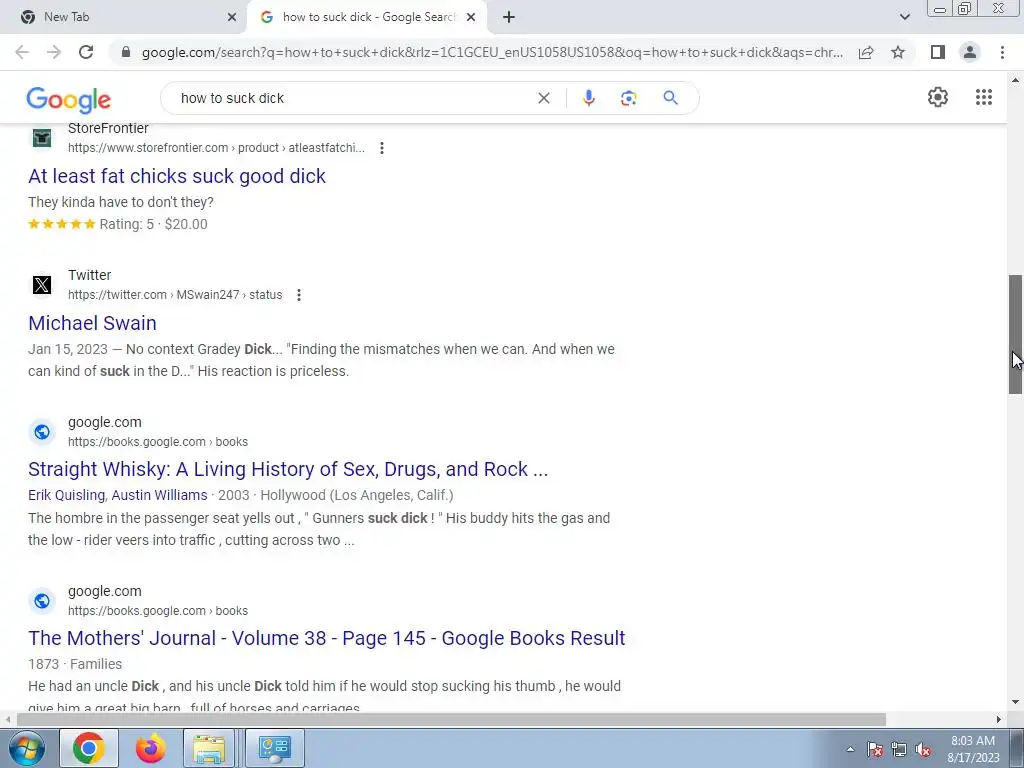
Task: Show hidden tray icons arrow
Action: pyautogui.click(x=850, y=749)
